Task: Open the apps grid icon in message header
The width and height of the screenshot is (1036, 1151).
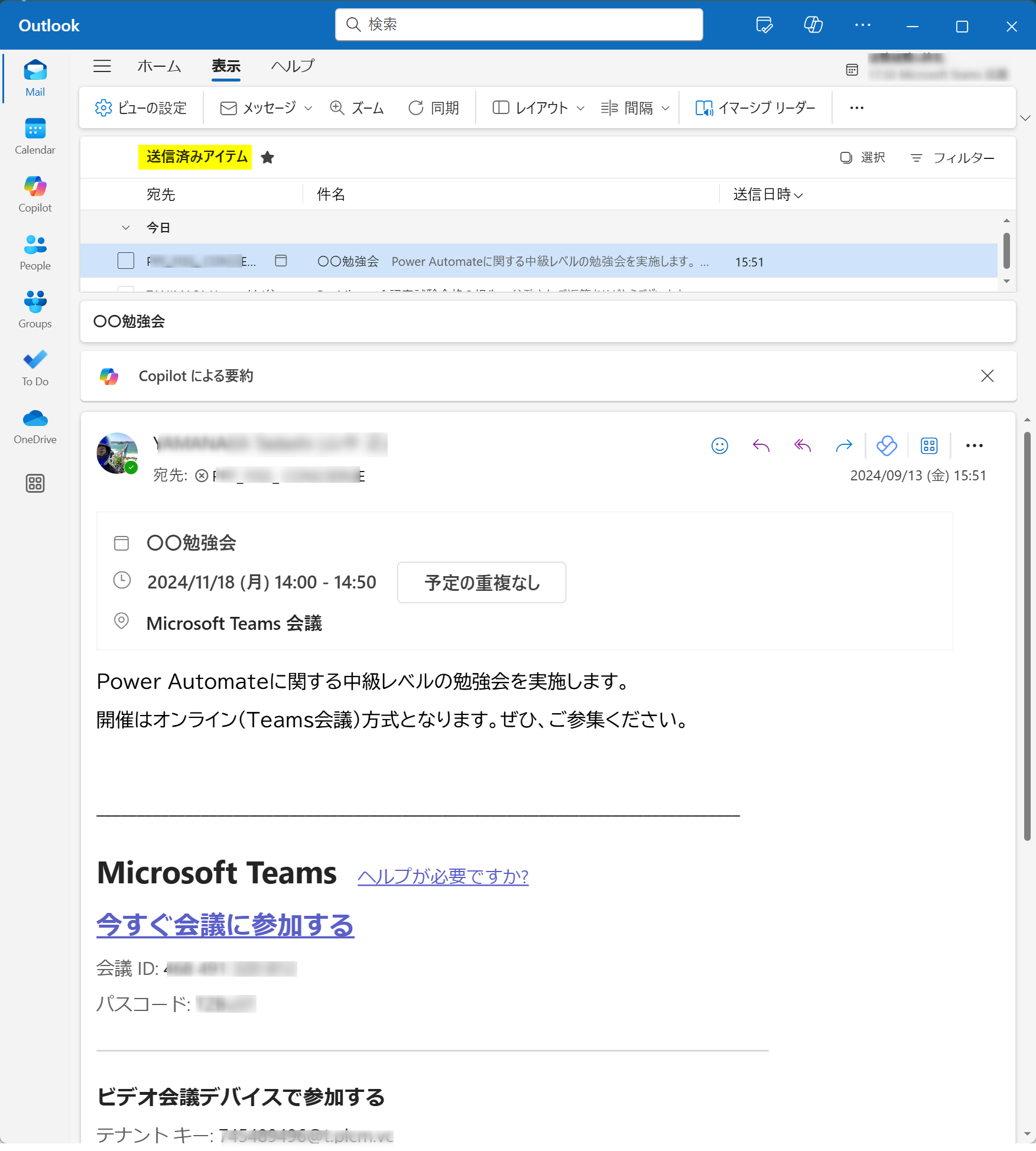Action: (929, 446)
